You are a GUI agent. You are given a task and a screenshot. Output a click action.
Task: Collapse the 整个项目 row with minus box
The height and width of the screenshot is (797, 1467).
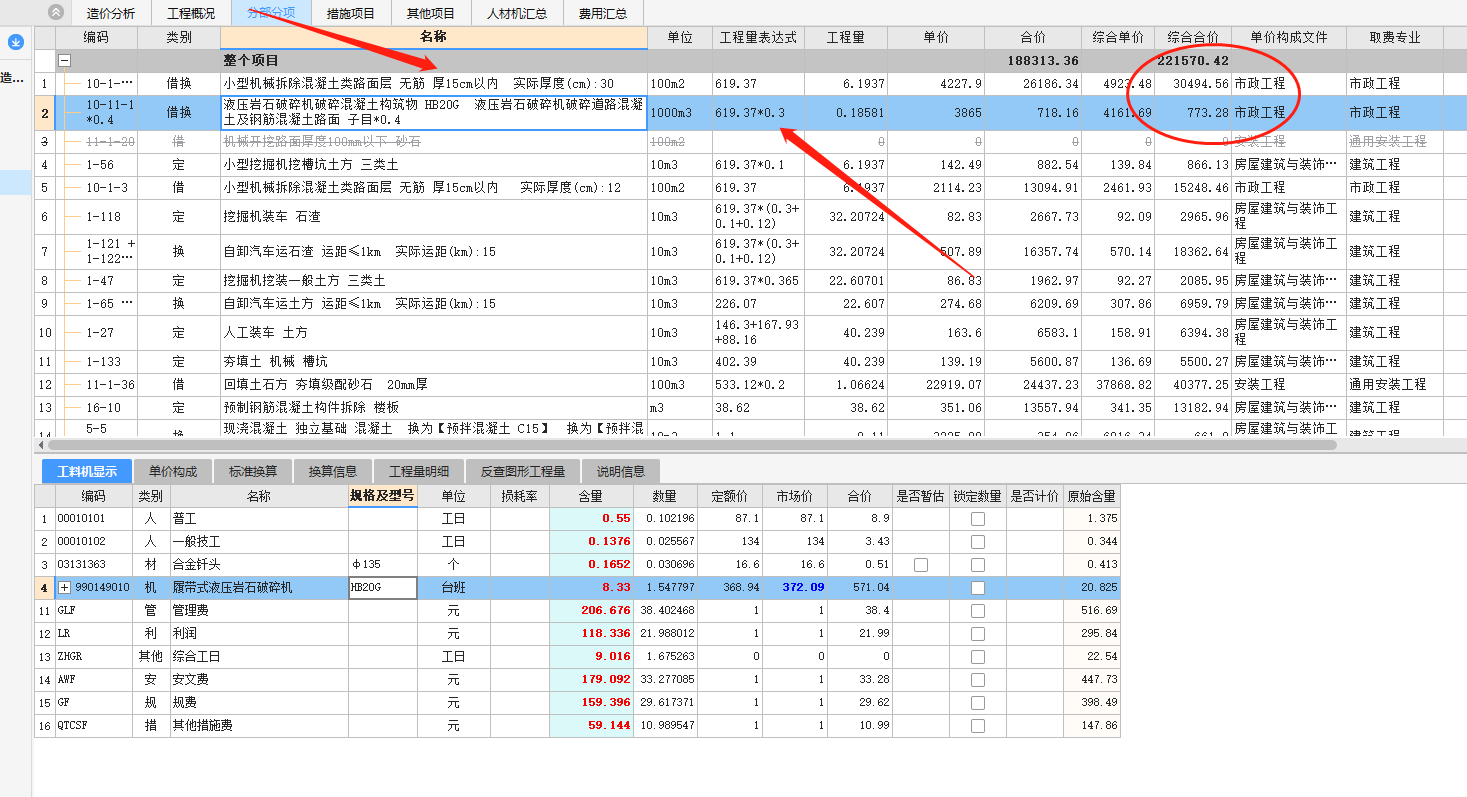tap(65, 61)
